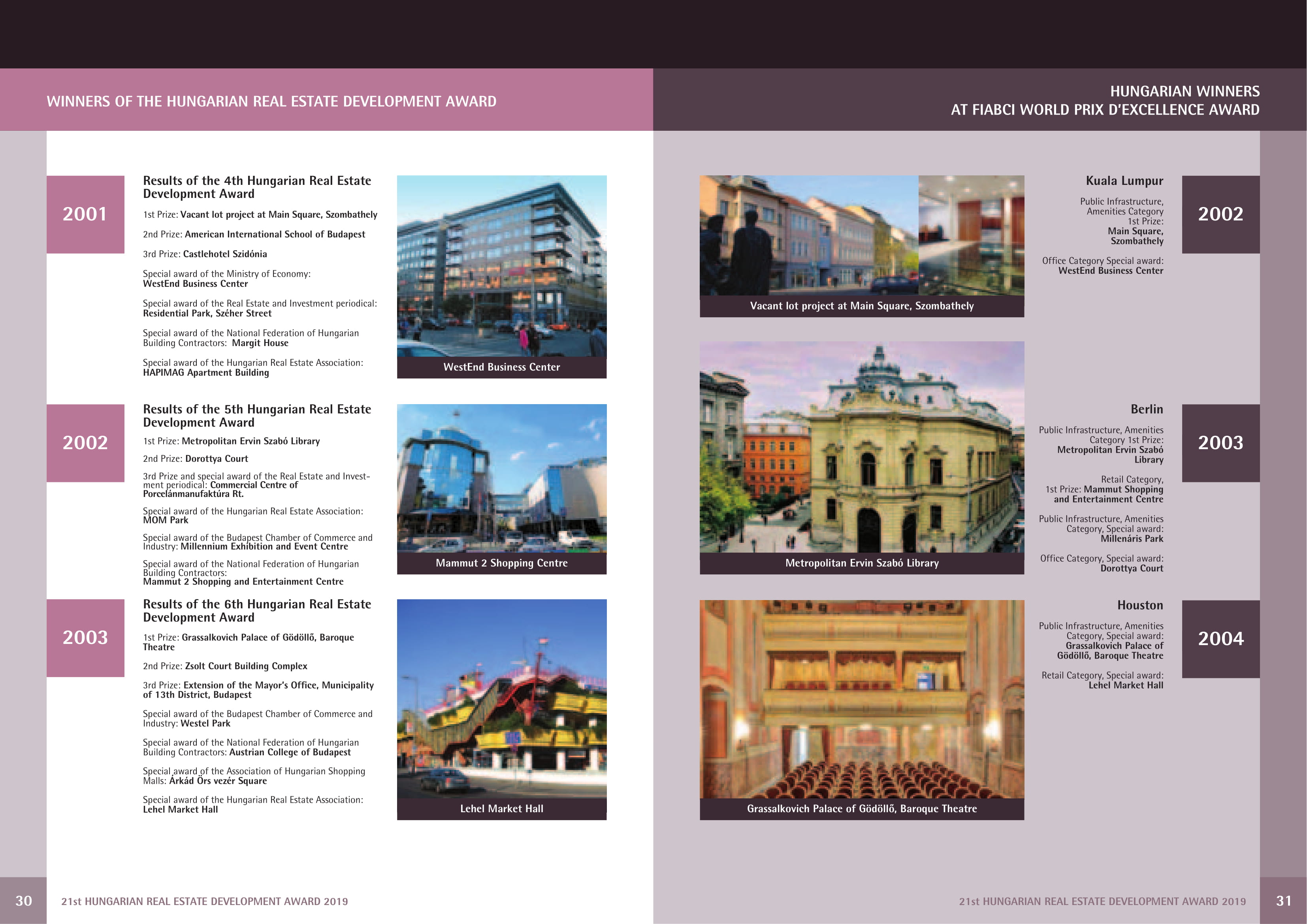This screenshot has height=924, width=1307.
Task: Click page number 30 in the footer
Action: coord(23,901)
